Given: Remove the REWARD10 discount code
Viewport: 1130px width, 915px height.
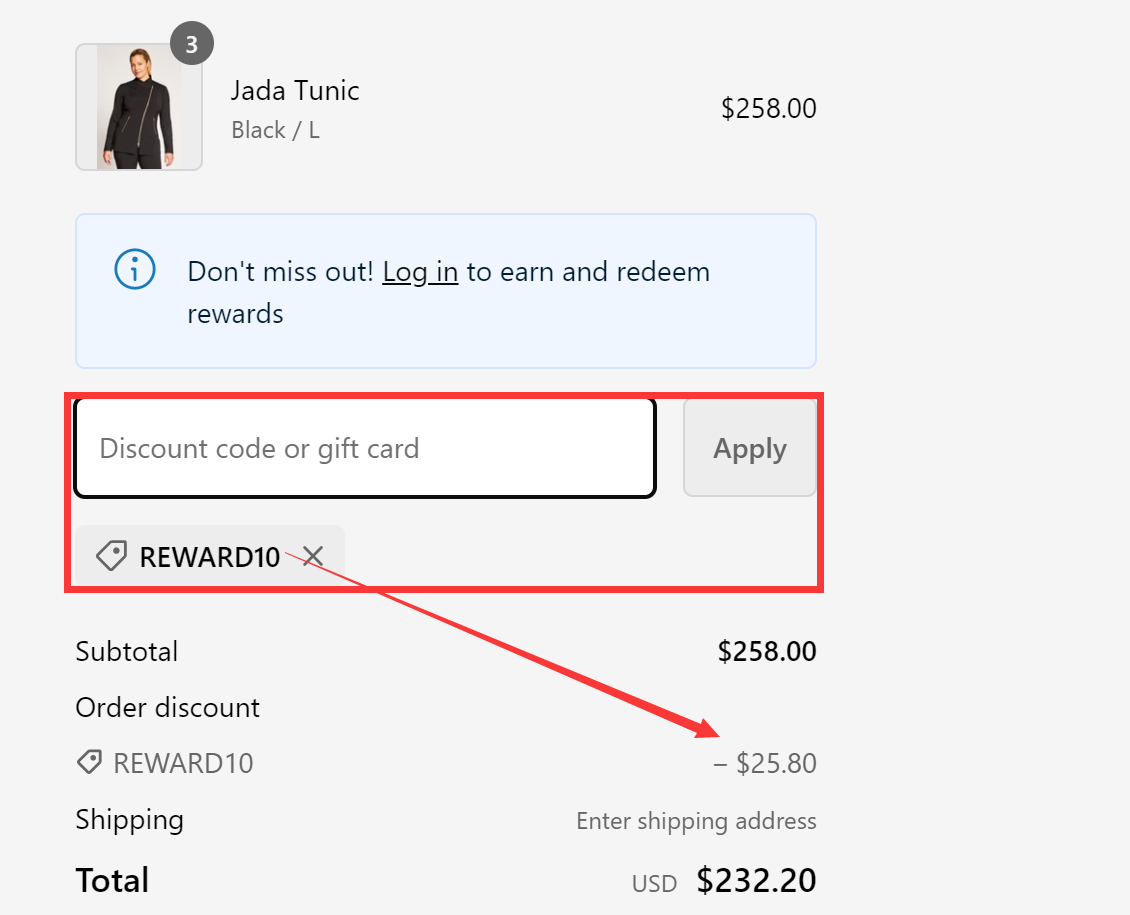Looking at the screenshot, I should click(311, 556).
